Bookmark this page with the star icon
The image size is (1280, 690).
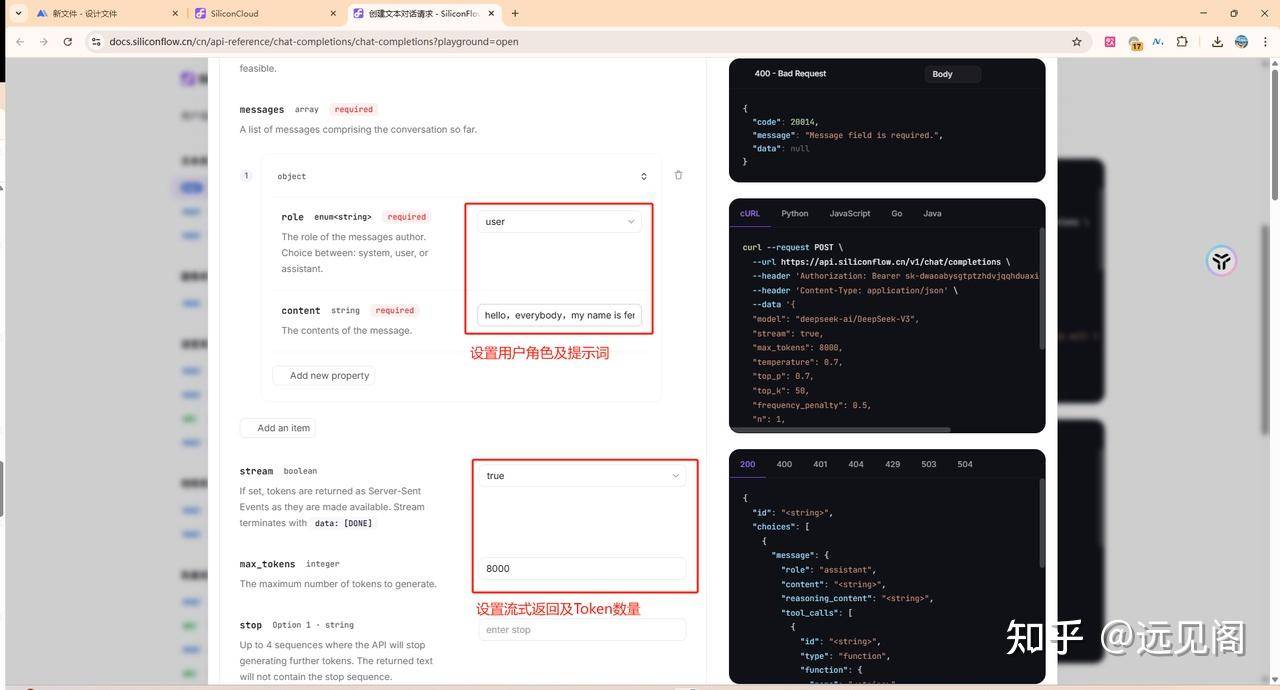pos(1077,42)
